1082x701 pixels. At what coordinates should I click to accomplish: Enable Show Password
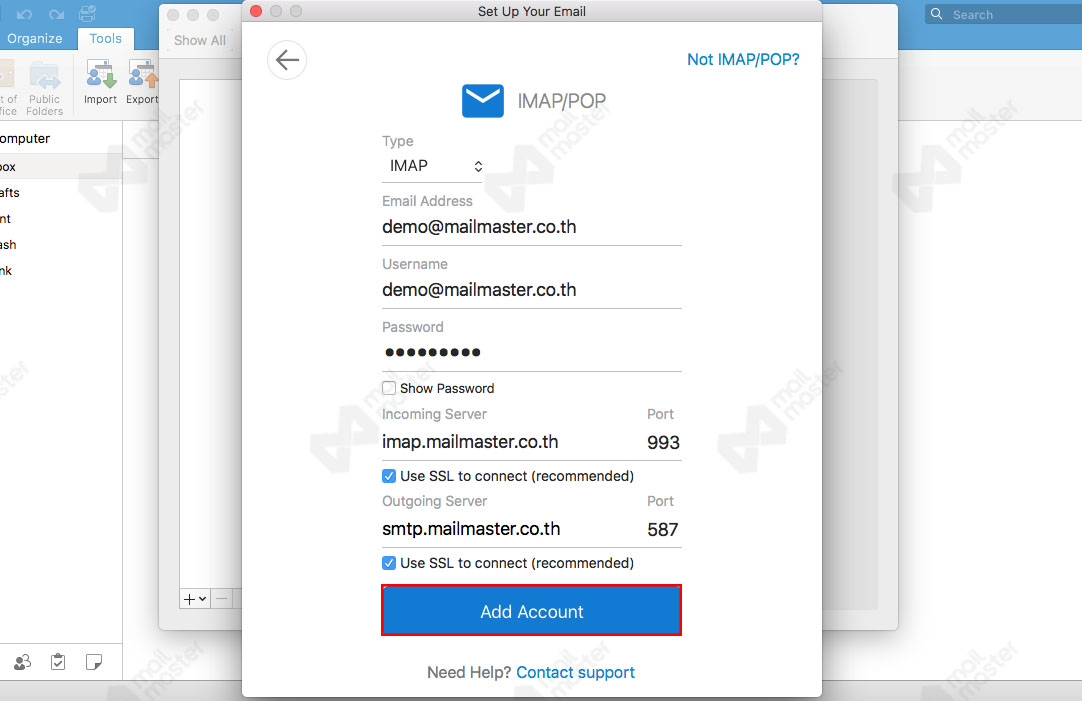point(388,388)
